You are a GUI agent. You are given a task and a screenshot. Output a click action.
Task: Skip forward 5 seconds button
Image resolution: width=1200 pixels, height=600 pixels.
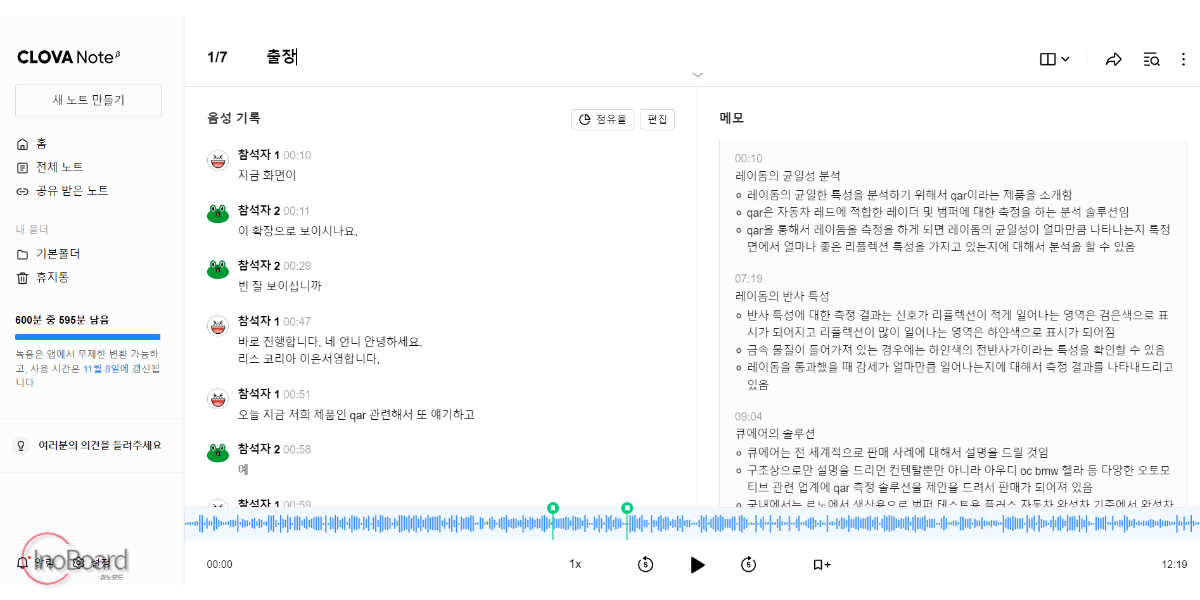pyautogui.click(x=748, y=564)
